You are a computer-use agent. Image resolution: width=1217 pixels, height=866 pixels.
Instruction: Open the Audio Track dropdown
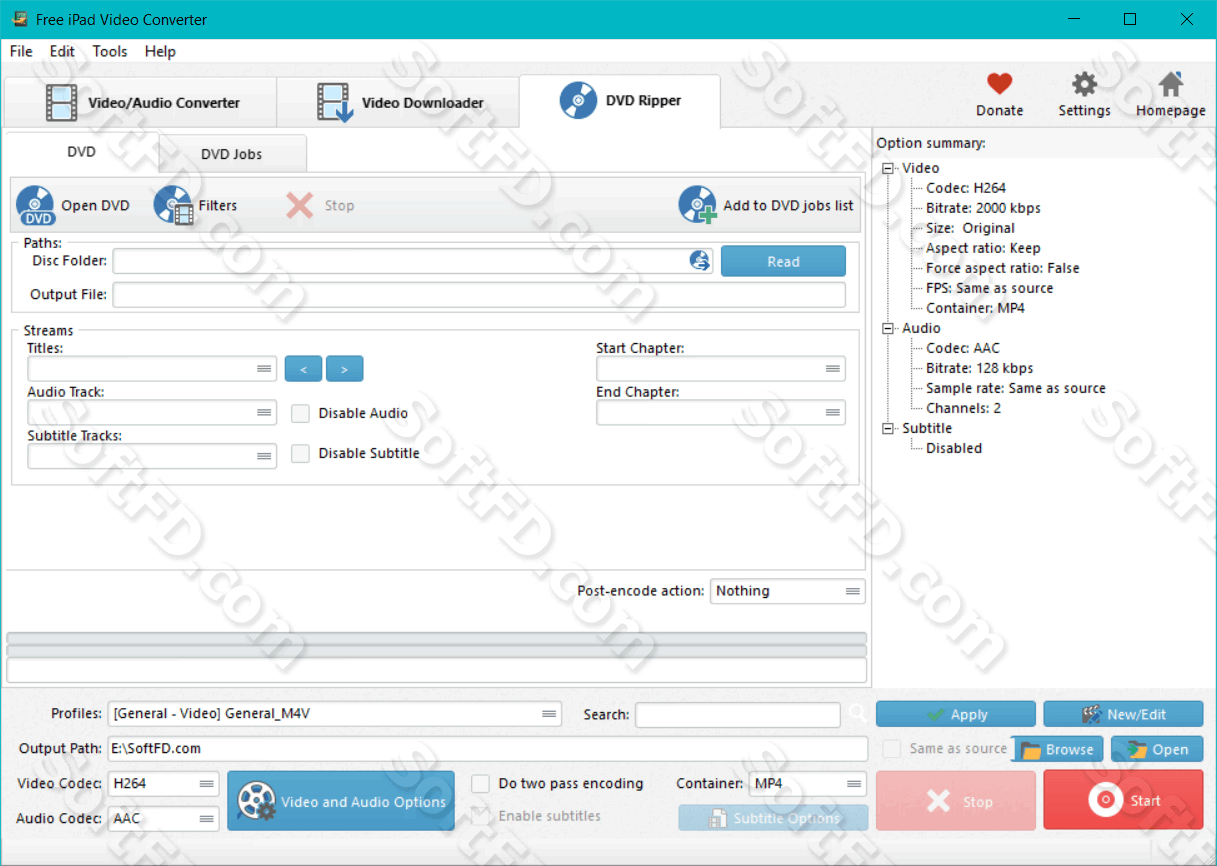(x=152, y=412)
